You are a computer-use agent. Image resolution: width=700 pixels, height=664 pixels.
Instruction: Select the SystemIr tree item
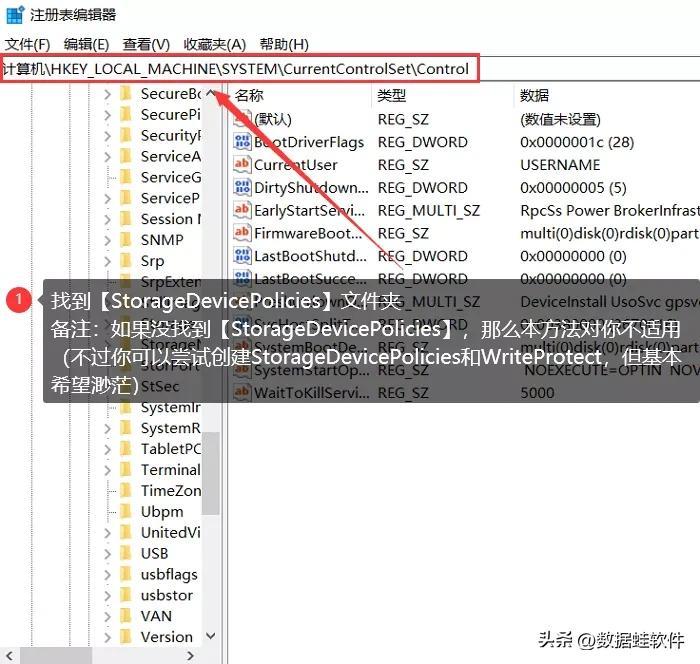click(x=171, y=407)
